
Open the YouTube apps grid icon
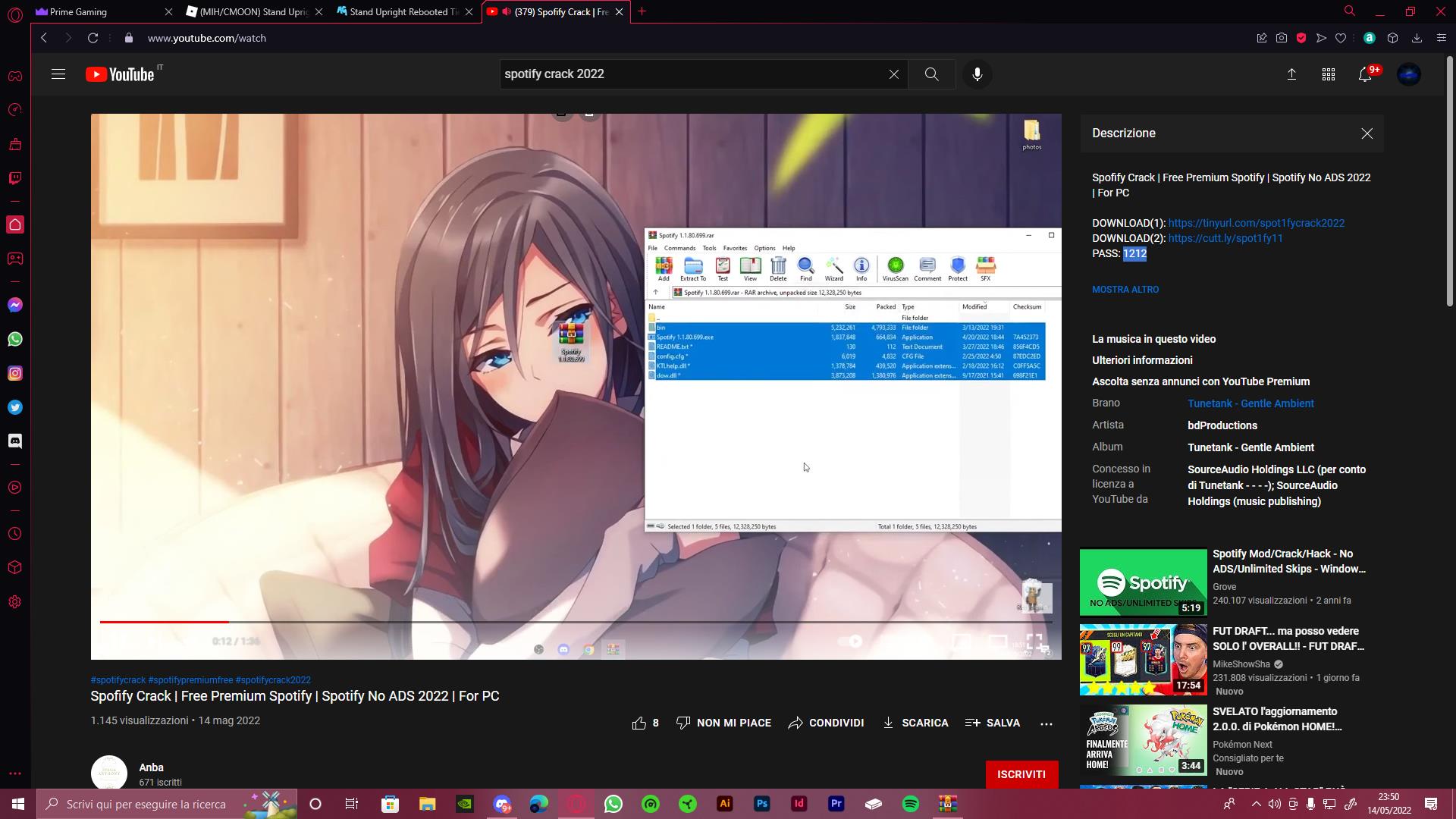click(1329, 74)
